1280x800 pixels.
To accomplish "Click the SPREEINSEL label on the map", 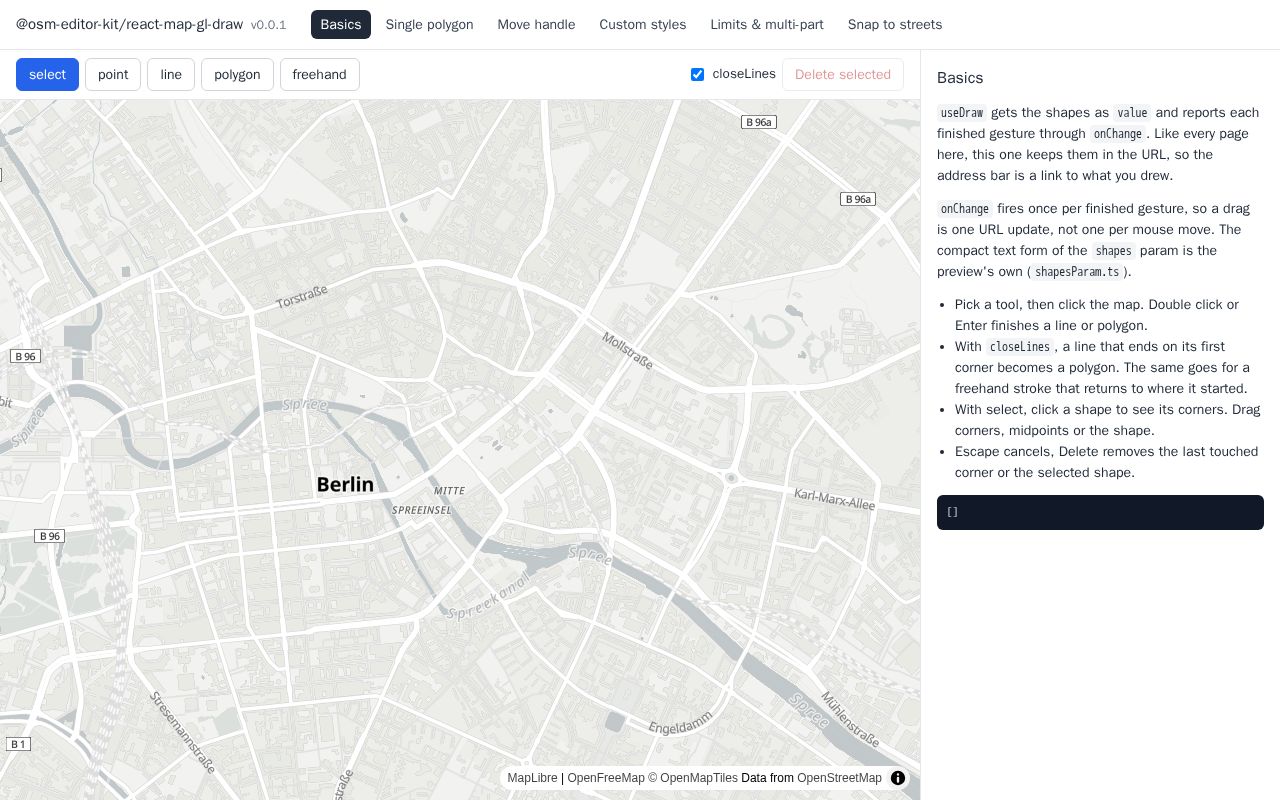I will pos(422,510).
